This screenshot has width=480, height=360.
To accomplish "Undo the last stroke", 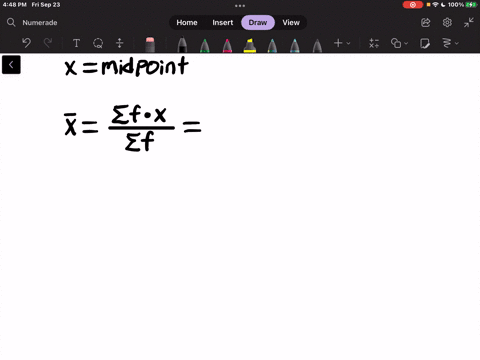I will pos(26,43).
